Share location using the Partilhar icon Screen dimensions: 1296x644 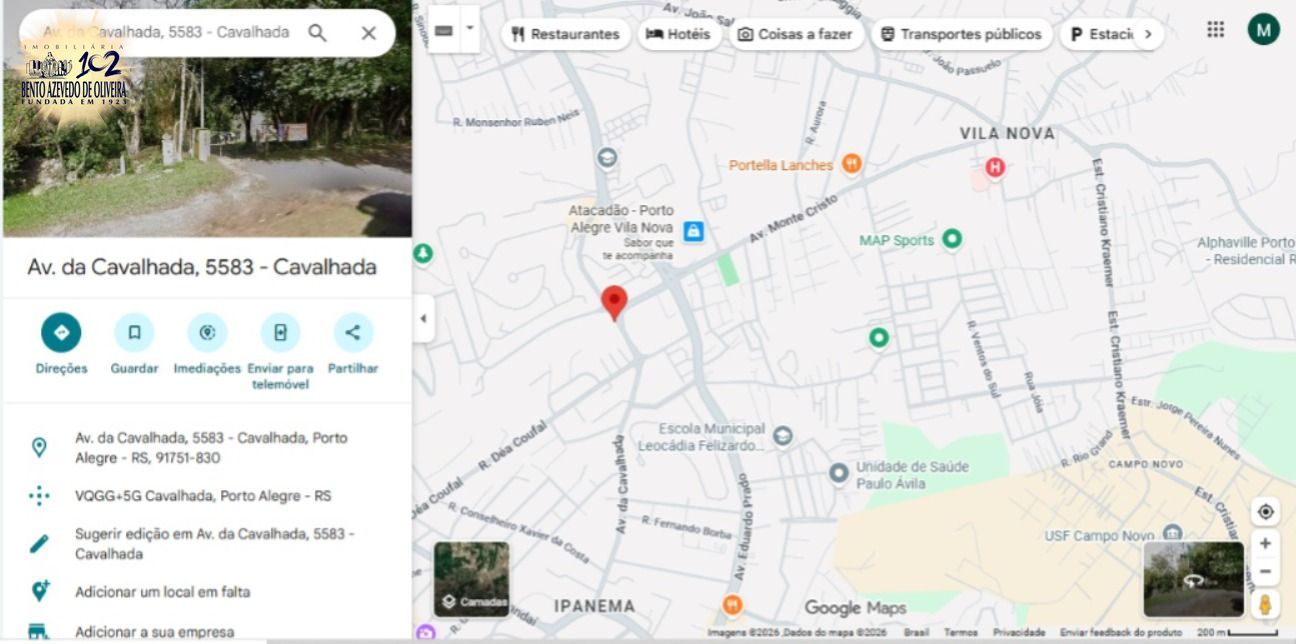[353, 333]
